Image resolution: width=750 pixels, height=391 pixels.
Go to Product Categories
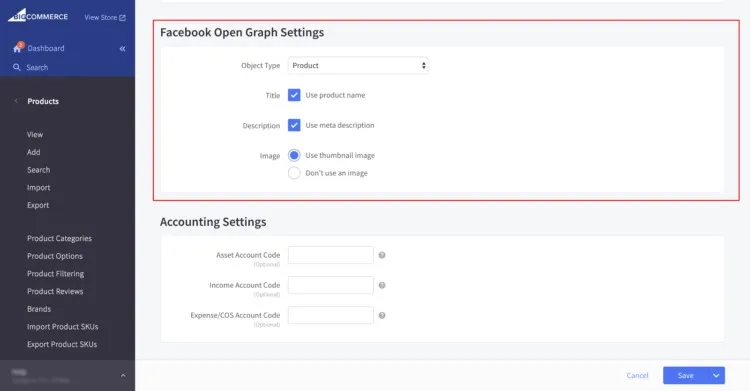coord(59,238)
